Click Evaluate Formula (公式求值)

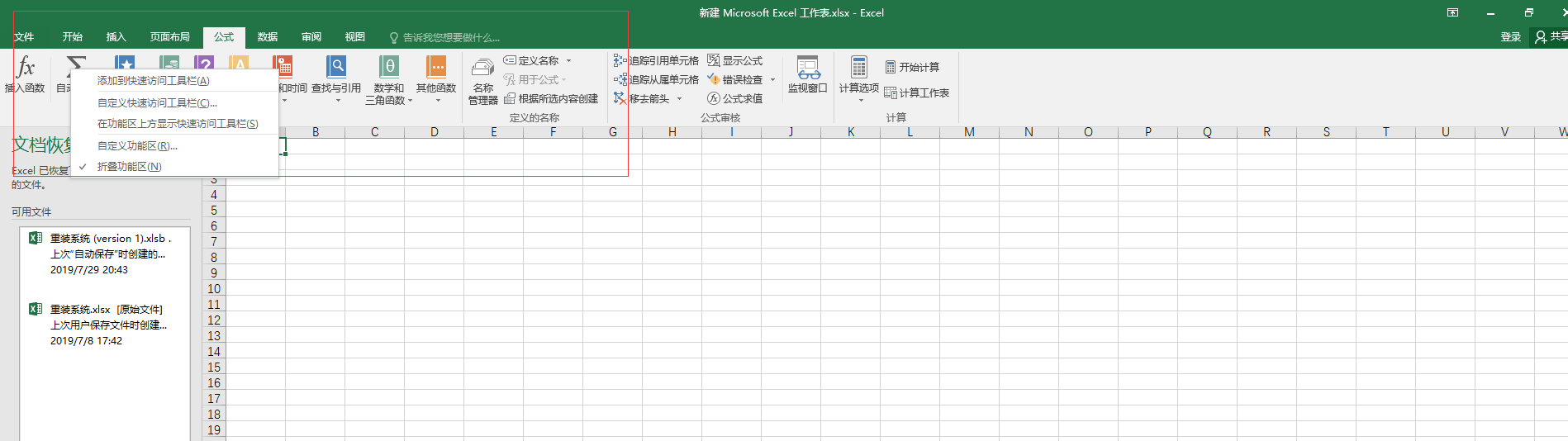tap(735, 98)
